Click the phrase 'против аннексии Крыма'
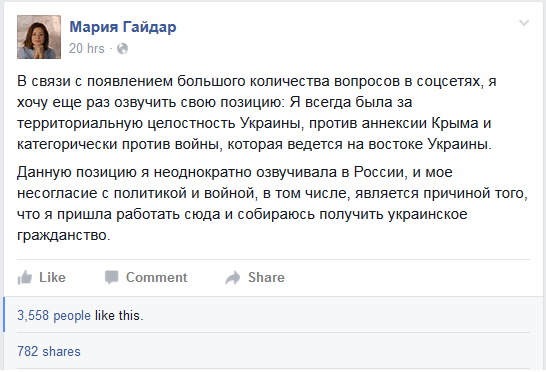Viewport: 546px width, 372px height. [x=393, y=123]
